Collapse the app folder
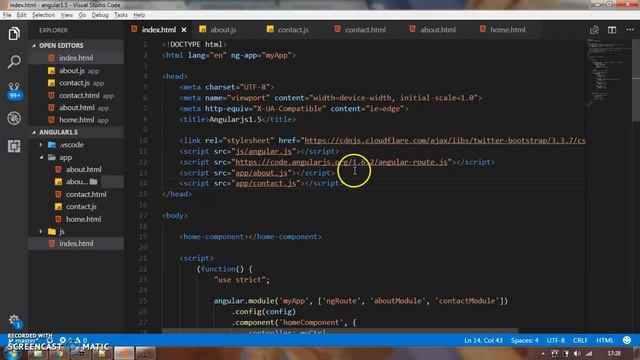The height and width of the screenshot is (360, 640). (76, 158)
